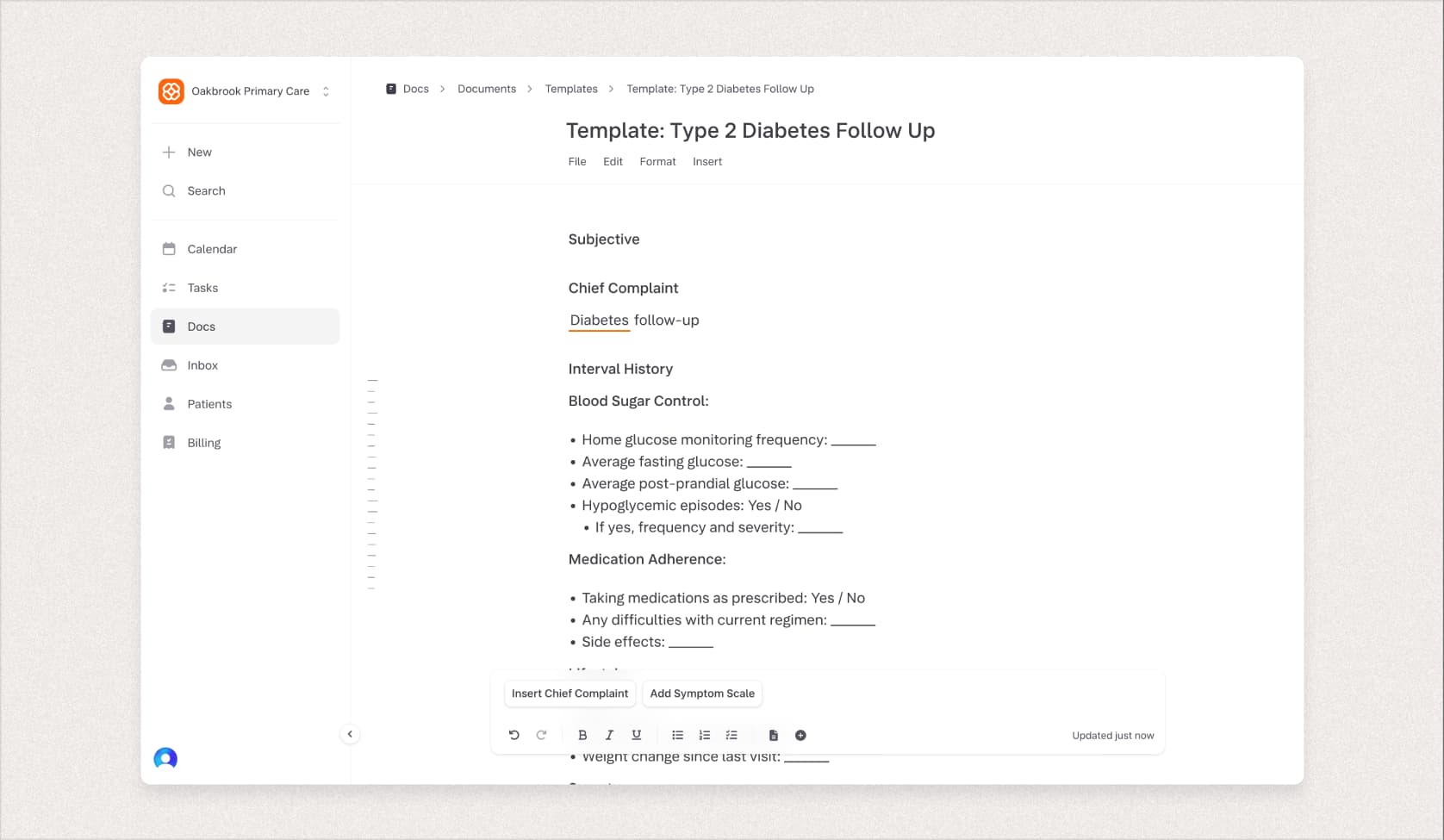1444x840 pixels.
Task: Click the redo arrow in the editor toolbar
Action: point(541,735)
